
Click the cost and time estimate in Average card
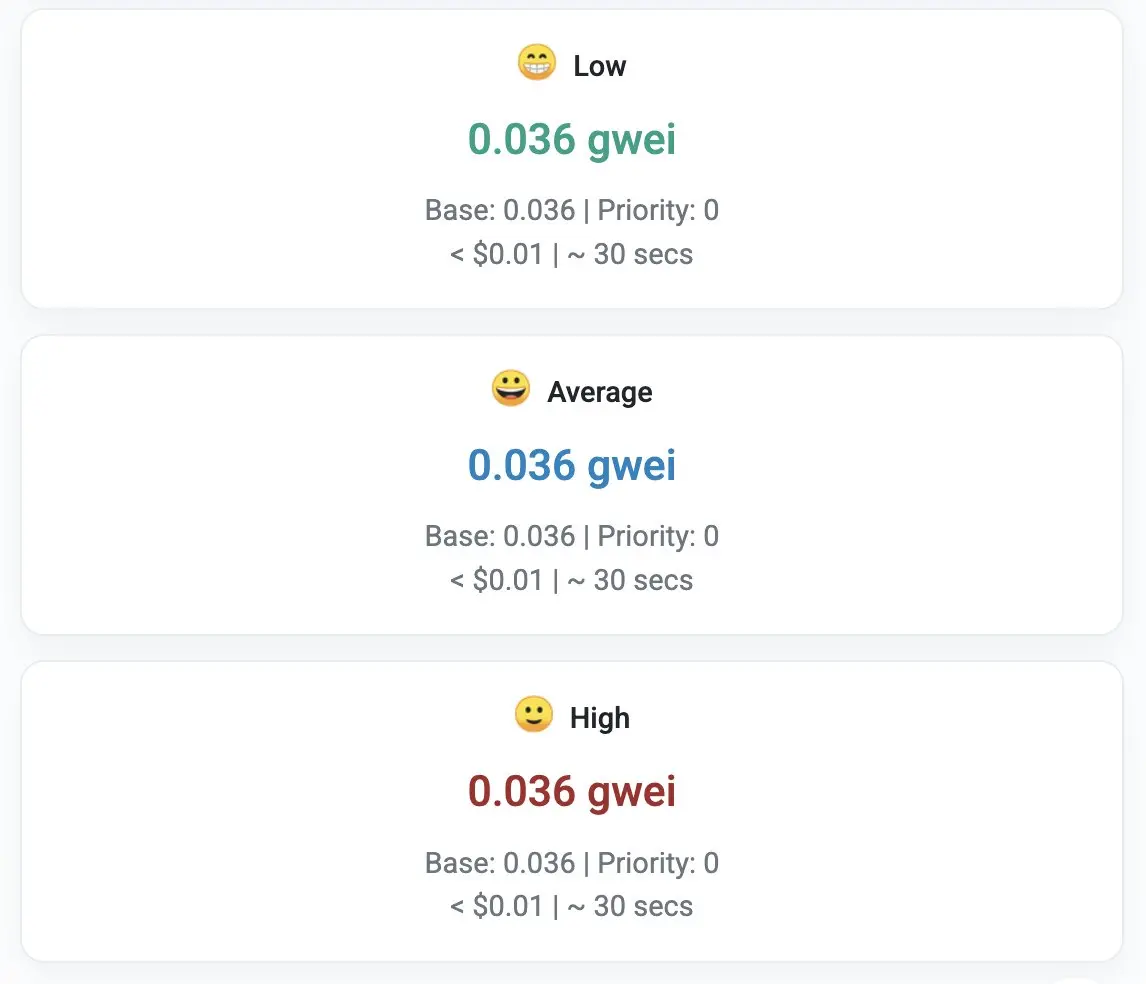[572, 580]
